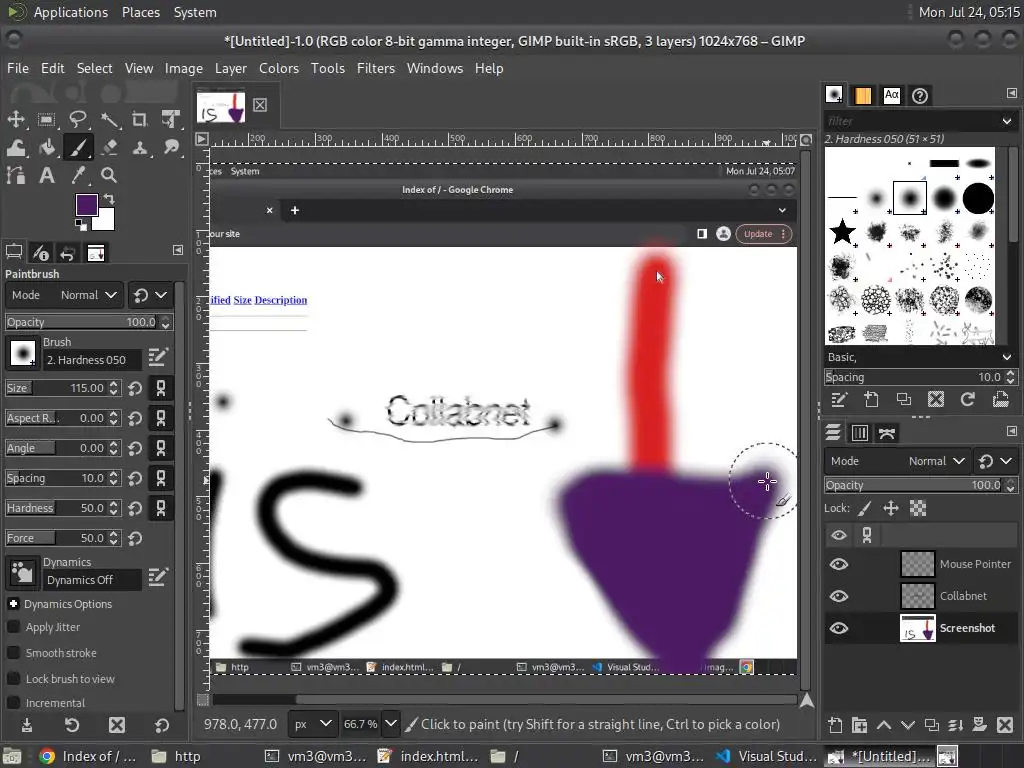Image resolution: width=1024 pixels, height=768 pixels.
Task: Open the Colors menu
Action: (x=279, y=68)
